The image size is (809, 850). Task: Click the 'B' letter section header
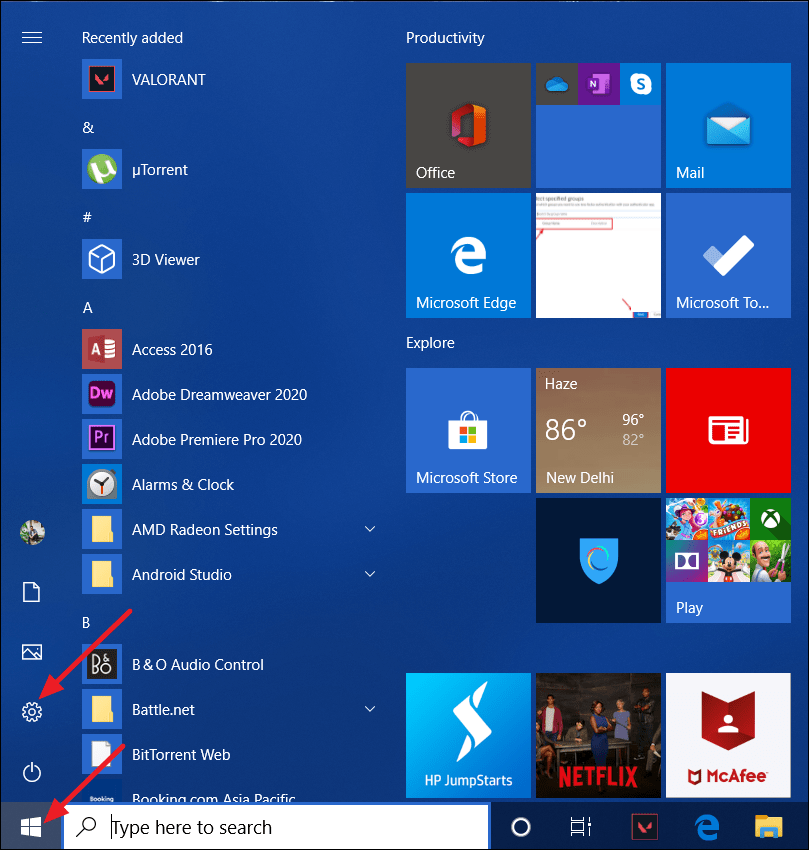(x=86, y=623)
